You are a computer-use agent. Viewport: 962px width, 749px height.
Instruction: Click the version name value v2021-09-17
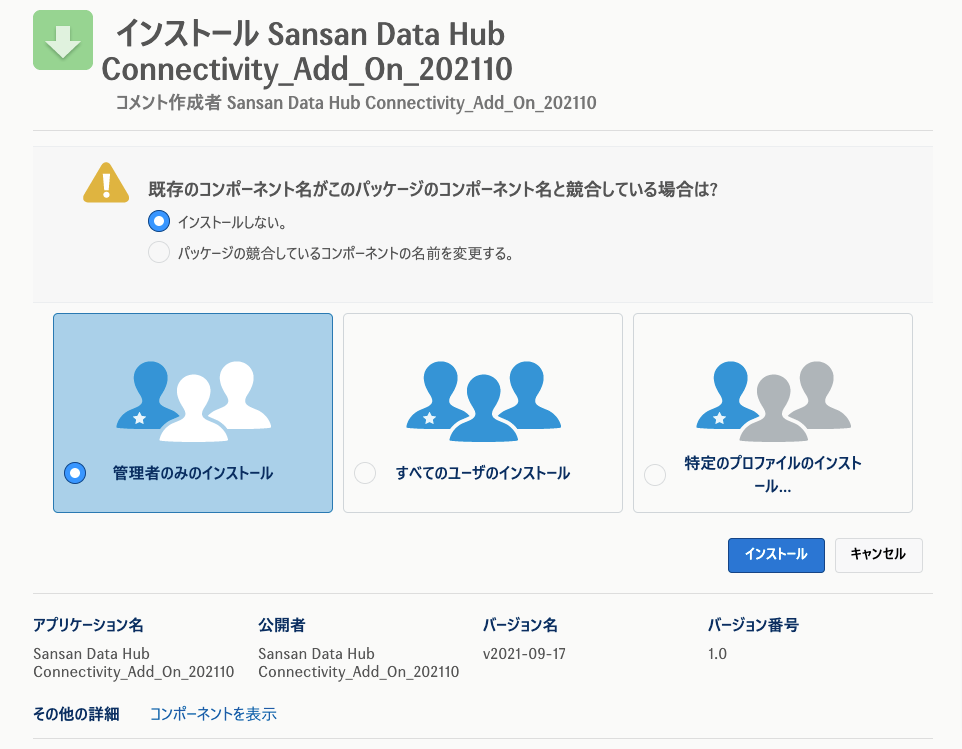524,654
